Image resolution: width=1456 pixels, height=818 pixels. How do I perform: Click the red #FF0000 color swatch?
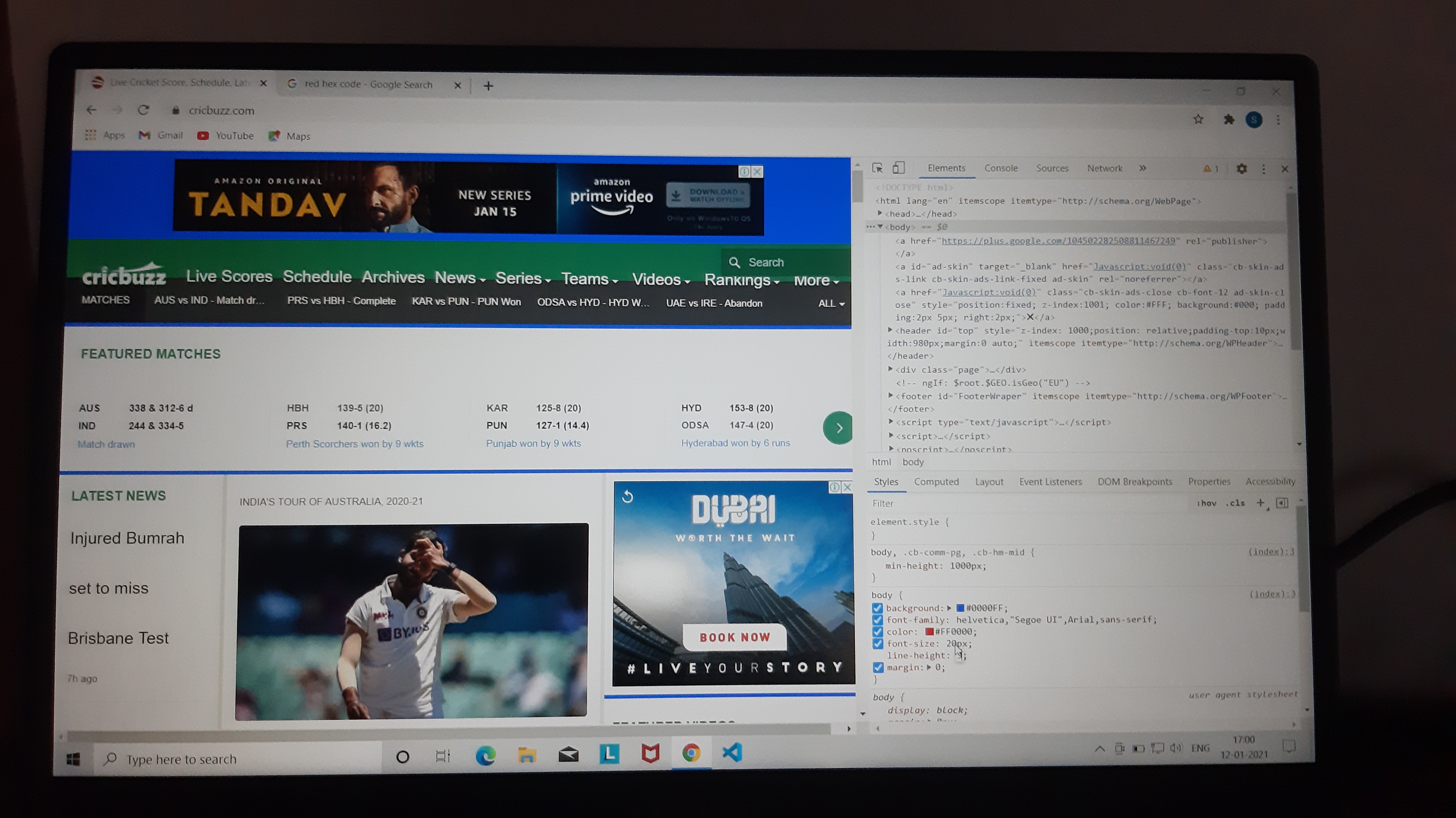[x=929, y=631]
